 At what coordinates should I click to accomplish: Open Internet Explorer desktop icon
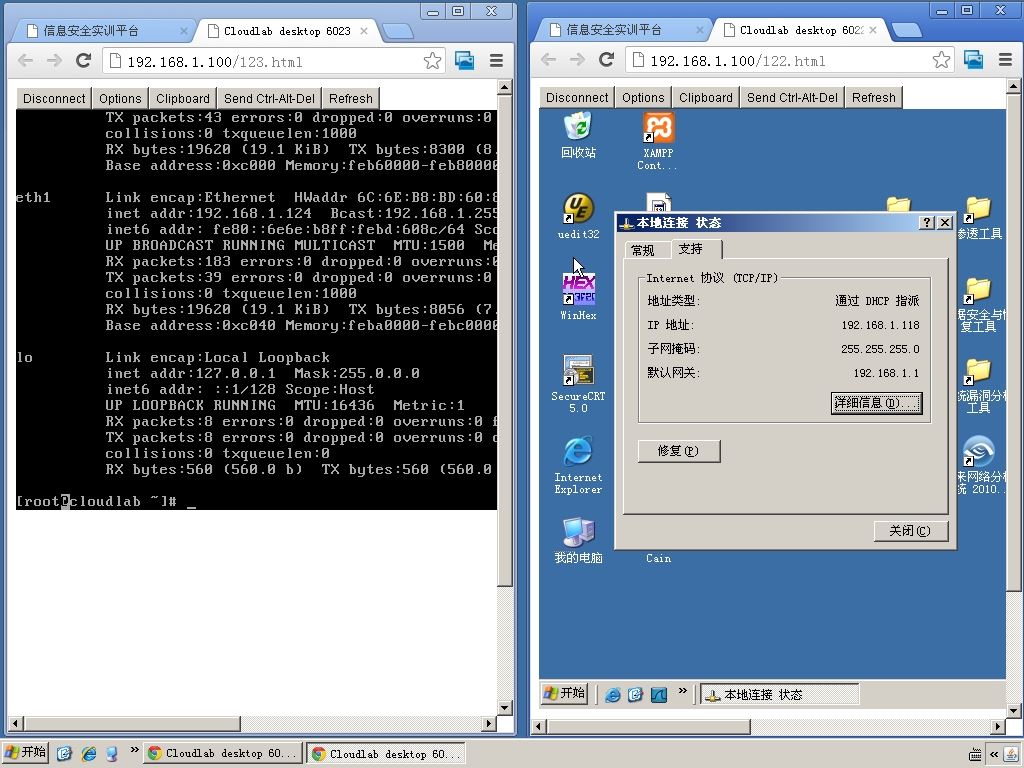click(578, 465)
